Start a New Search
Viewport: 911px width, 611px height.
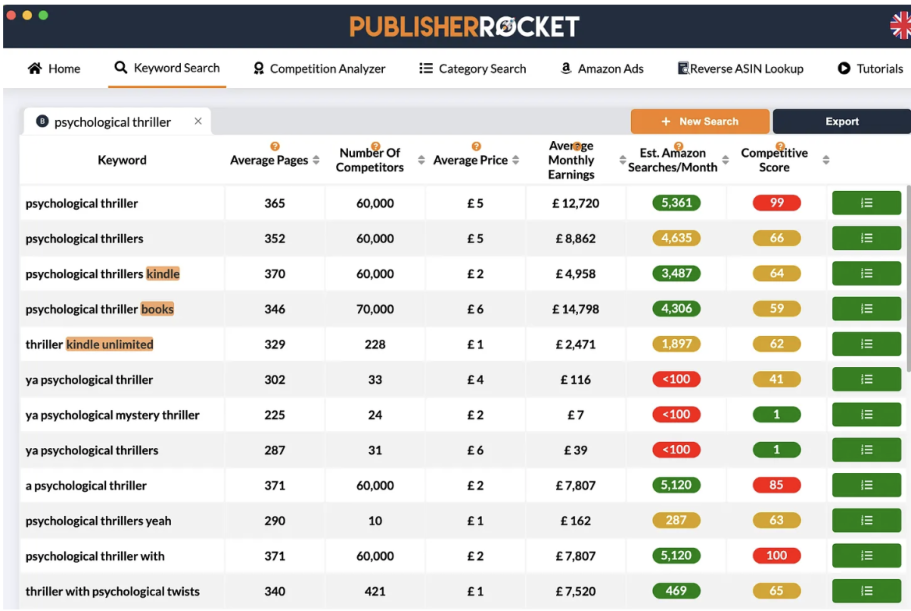[x=699, y=121]
